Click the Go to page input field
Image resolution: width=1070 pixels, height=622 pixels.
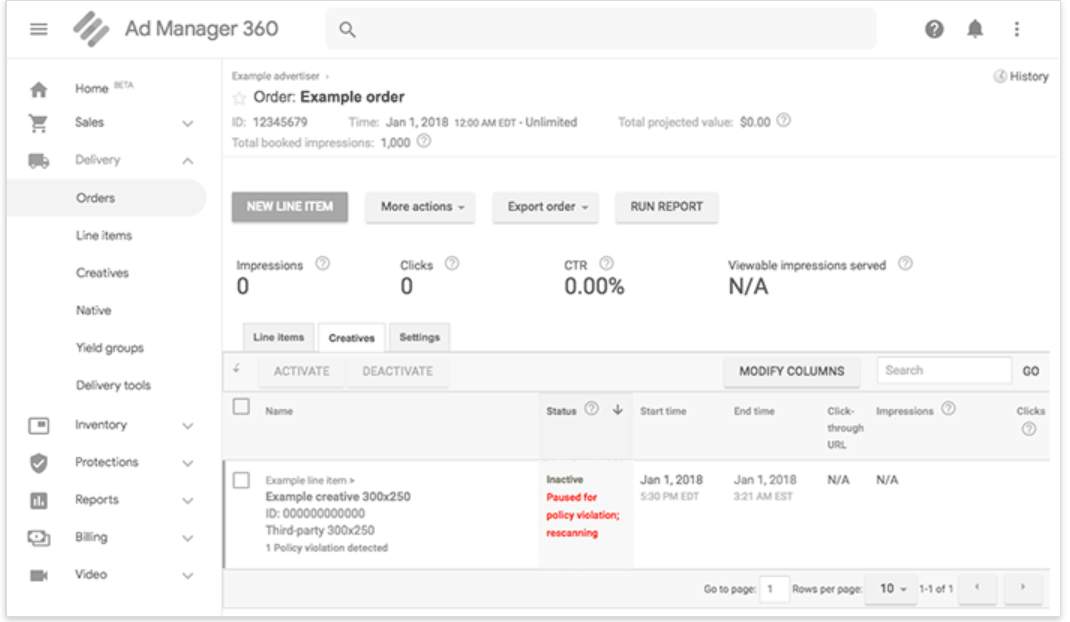point(774,589)
